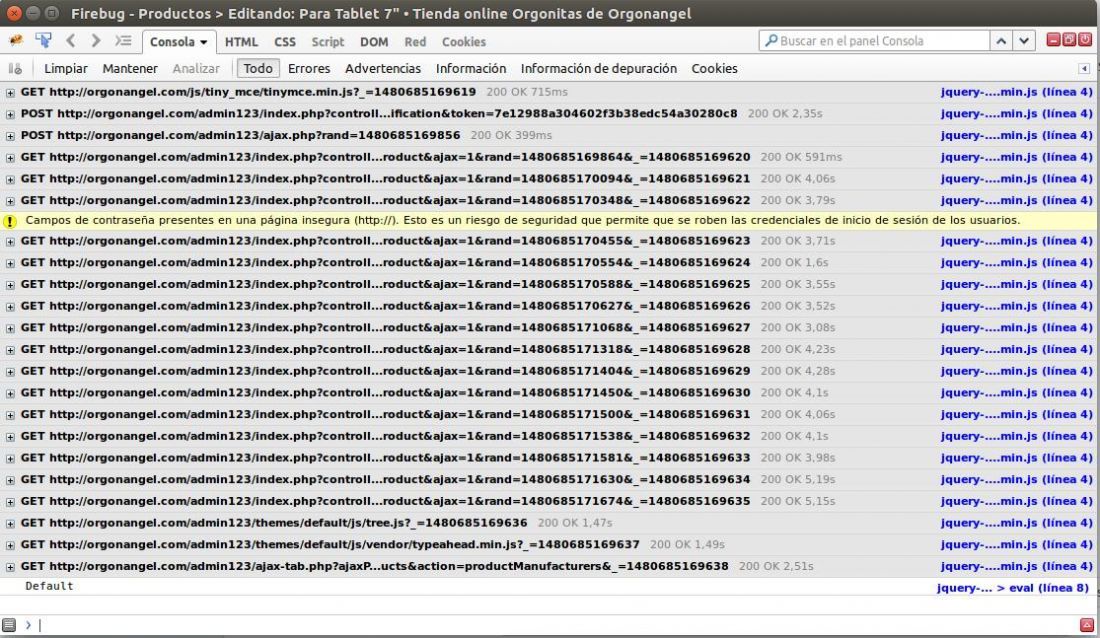
Task: Expand GET request ending in 1480685169620
Action: tap(10, 158)
